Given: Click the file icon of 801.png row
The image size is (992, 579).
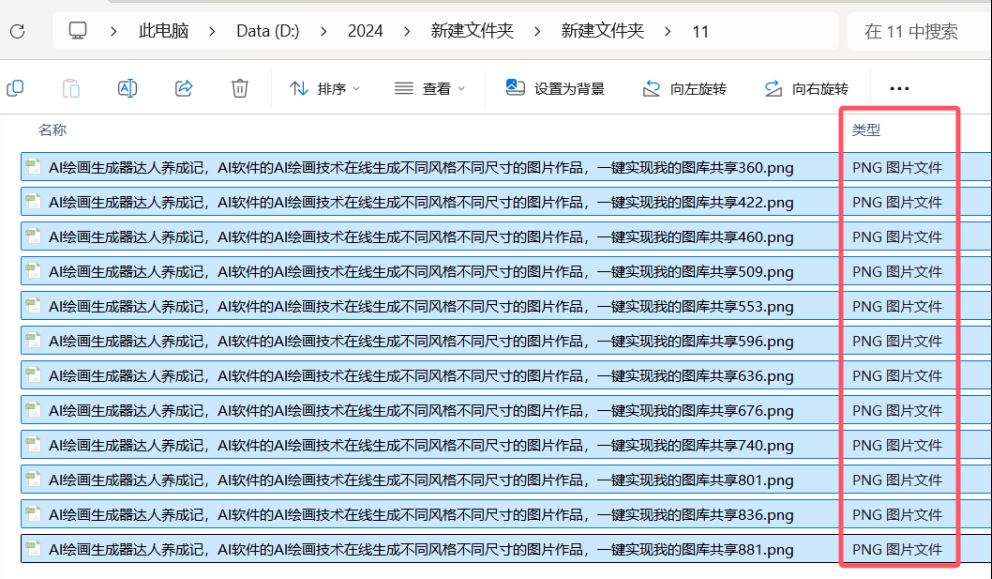Looking at the screenshot, I should pyautogui.click(x=33, y=480).
